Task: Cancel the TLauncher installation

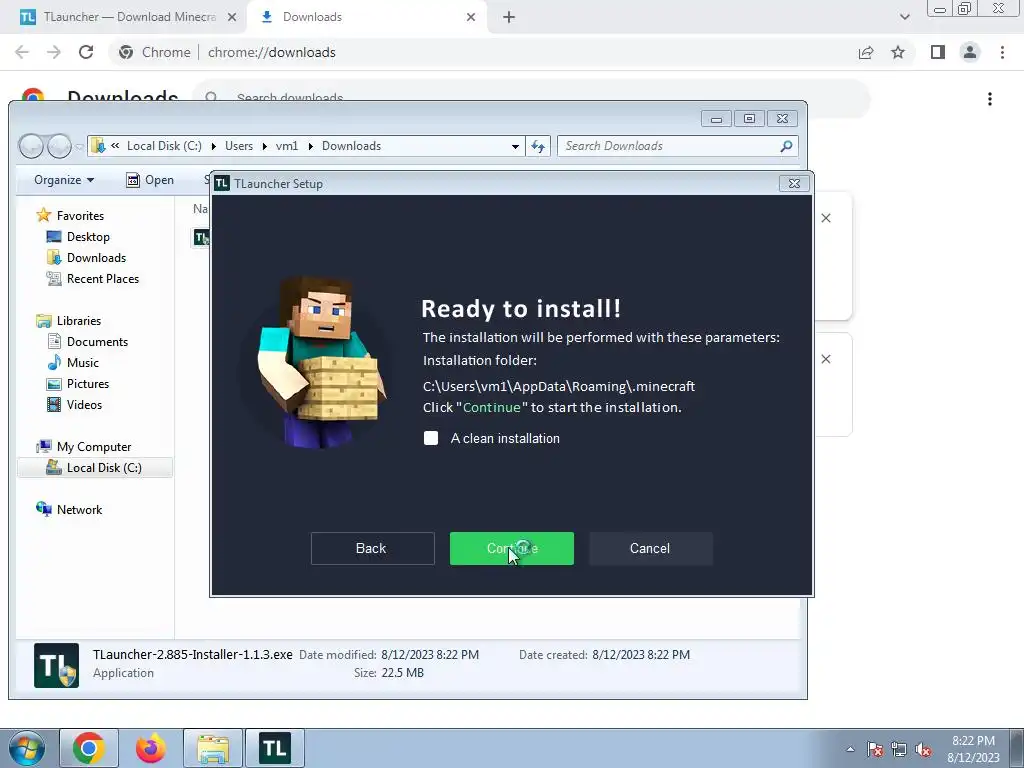Action: [x=650, y=549]
